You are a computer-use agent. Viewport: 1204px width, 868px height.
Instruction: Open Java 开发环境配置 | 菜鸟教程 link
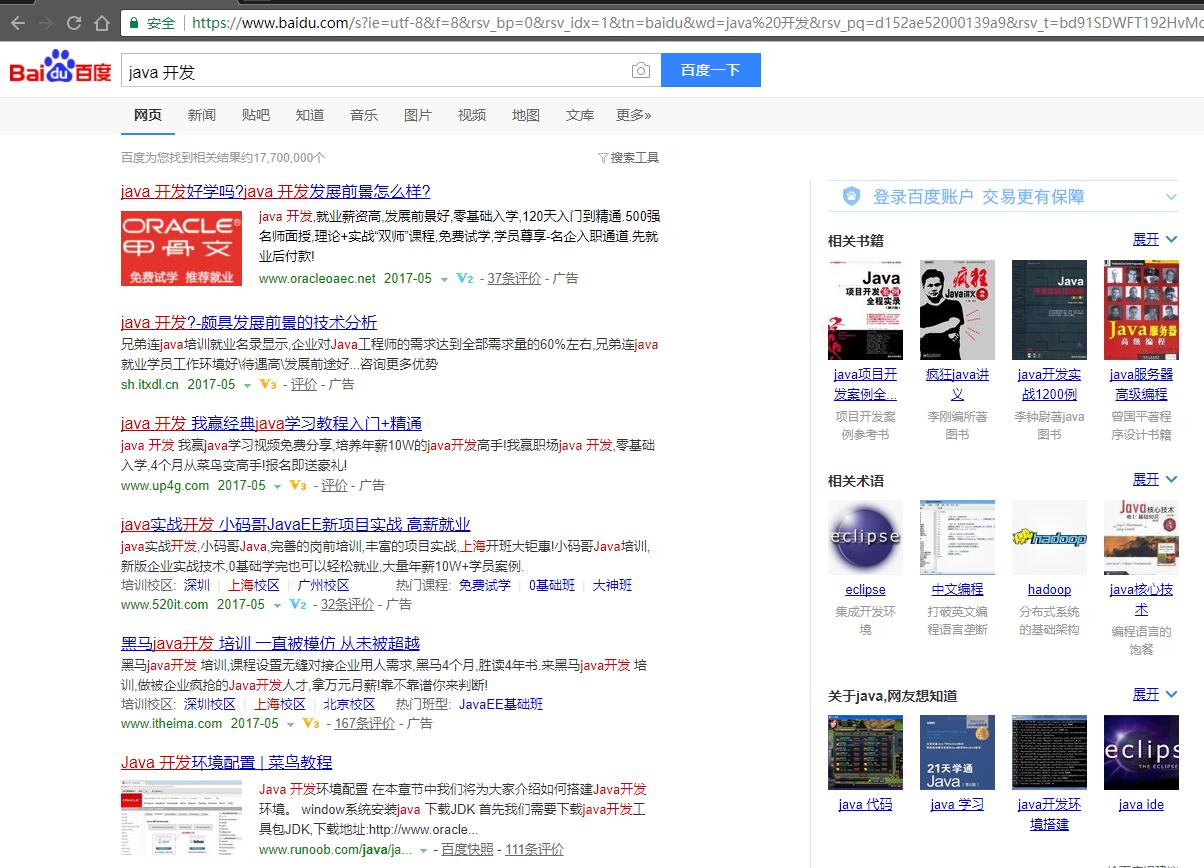point(226,762)
